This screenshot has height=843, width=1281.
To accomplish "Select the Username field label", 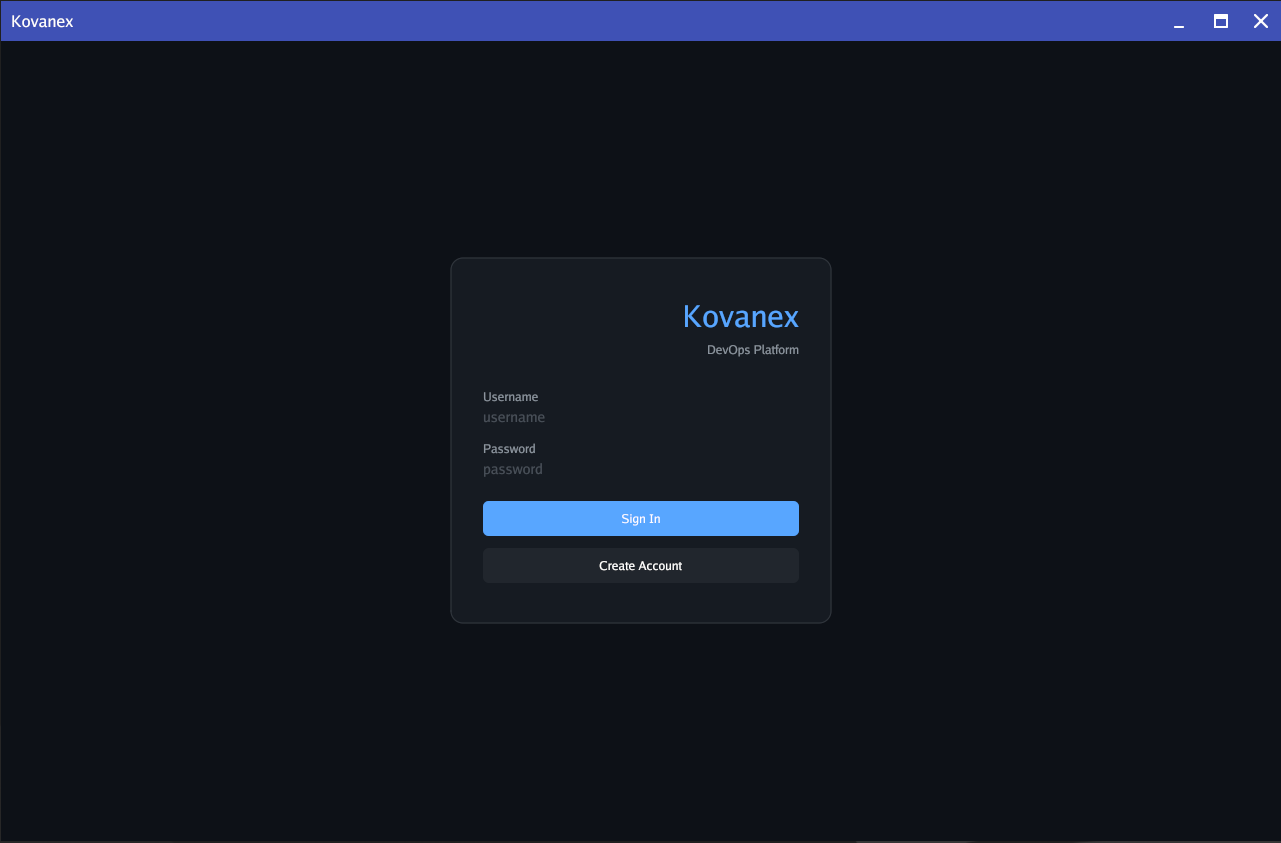I will click(x=510, y=396).
